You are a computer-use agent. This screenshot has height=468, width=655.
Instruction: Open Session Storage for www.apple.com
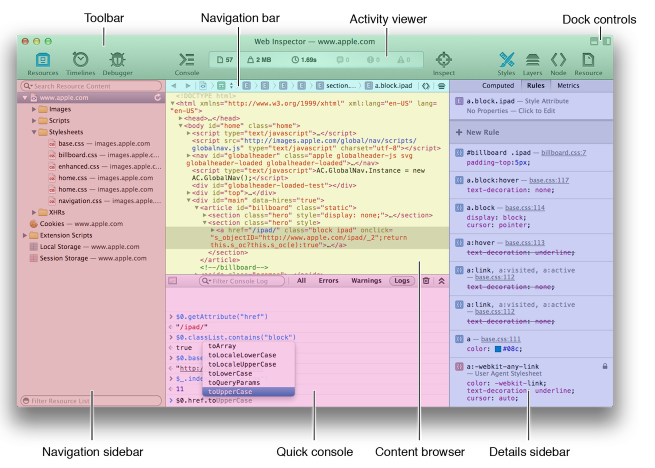pyautogui.click(x=88, y=258)
